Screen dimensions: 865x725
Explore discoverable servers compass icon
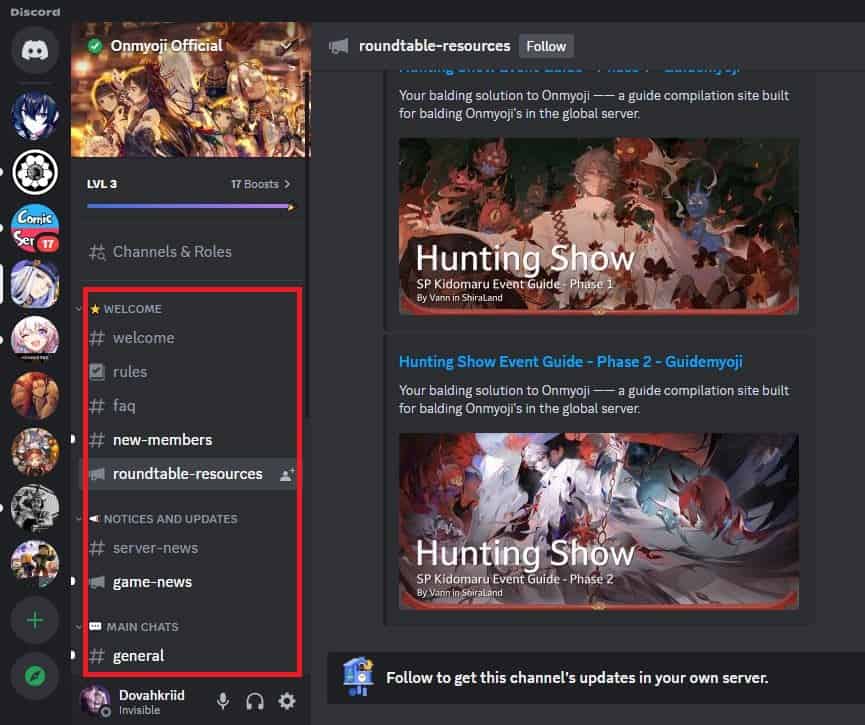pos(35,676)
